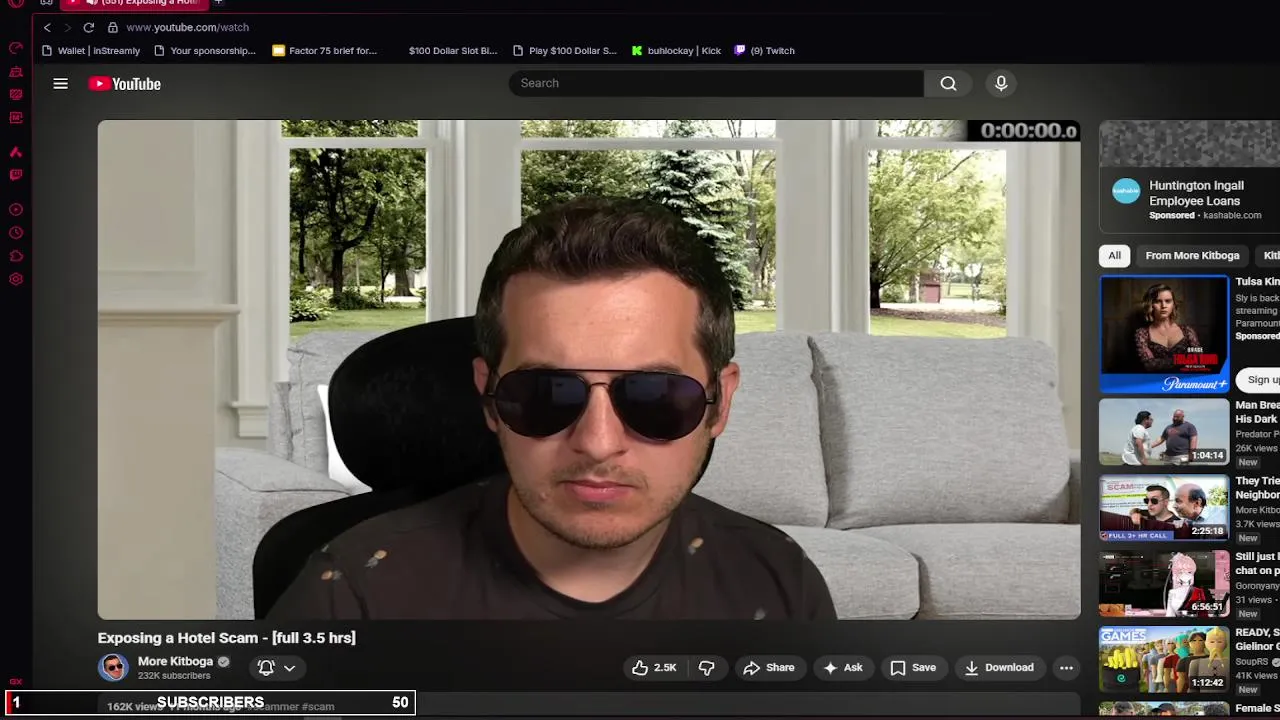This screenshot has width=1280, height=720.
Task: Open the More Kitboga channel name link
Action: coord(175,662)
